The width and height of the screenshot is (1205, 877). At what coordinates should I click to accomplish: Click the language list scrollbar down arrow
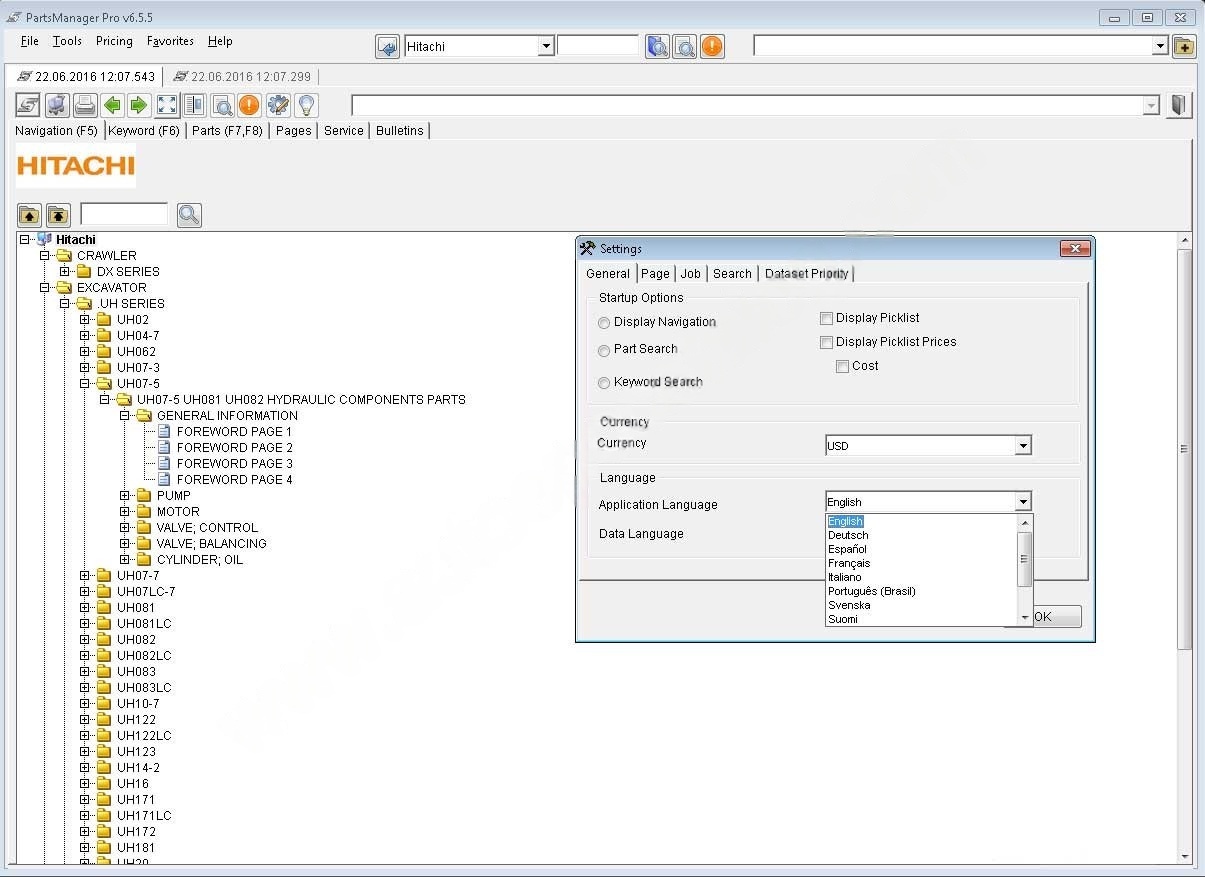coord(1024,618)
